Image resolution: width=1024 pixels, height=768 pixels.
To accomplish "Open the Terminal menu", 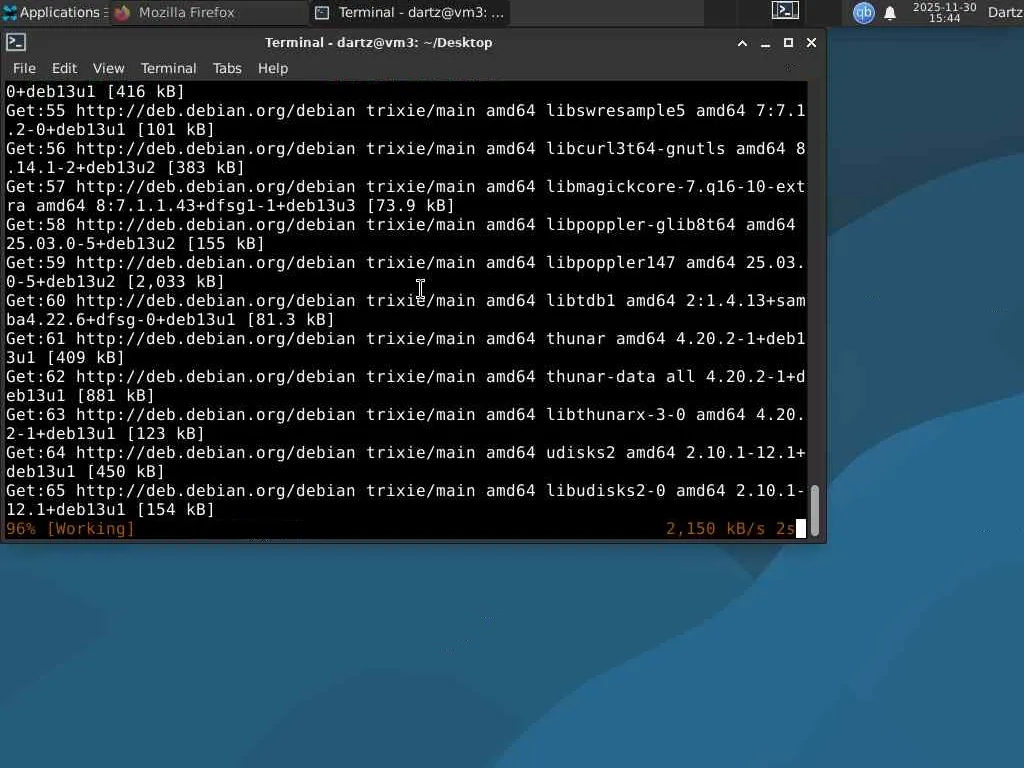I will (168, 68).
